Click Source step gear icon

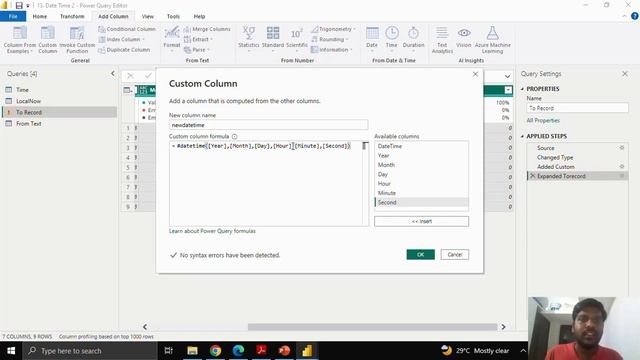click(622, 148)
